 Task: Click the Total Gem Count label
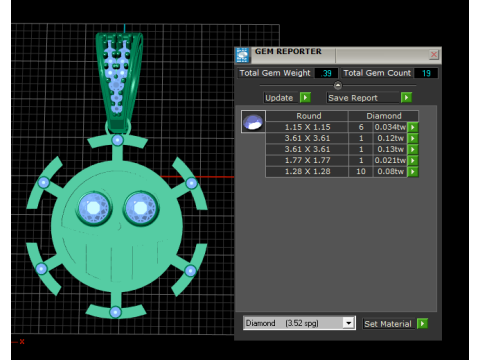377,73
